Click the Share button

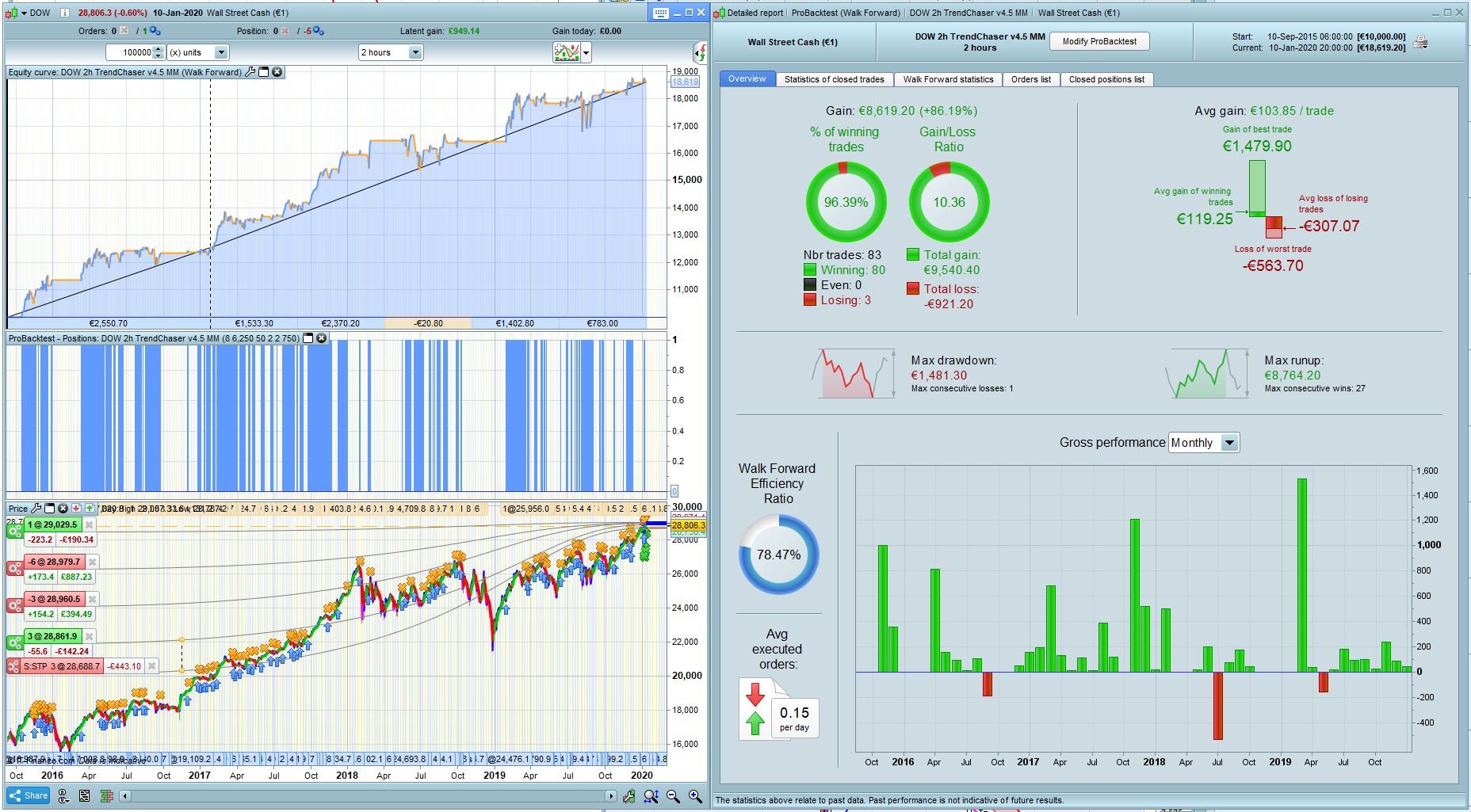pos(29,796)
